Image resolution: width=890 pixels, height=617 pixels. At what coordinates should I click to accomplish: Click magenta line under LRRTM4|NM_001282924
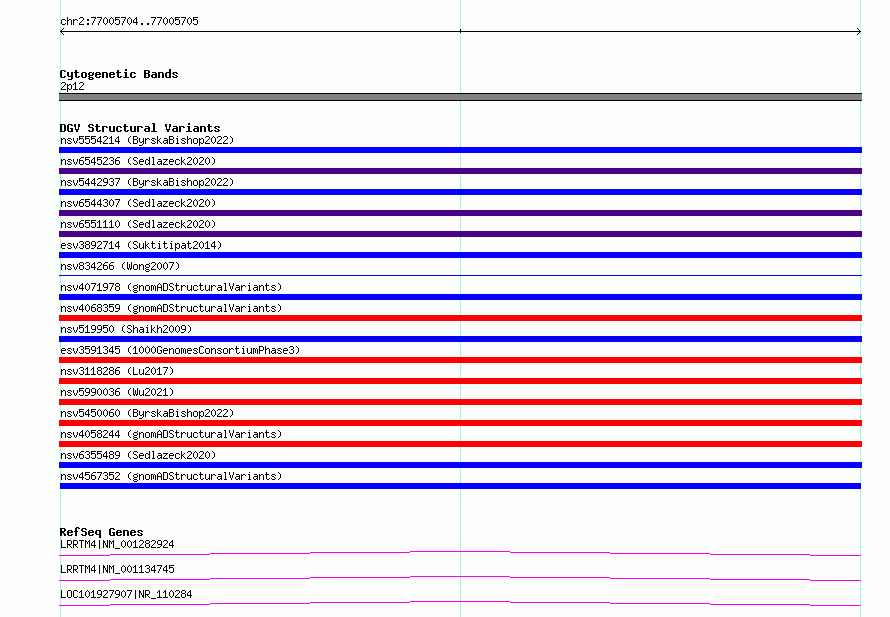tap(460, 553)
